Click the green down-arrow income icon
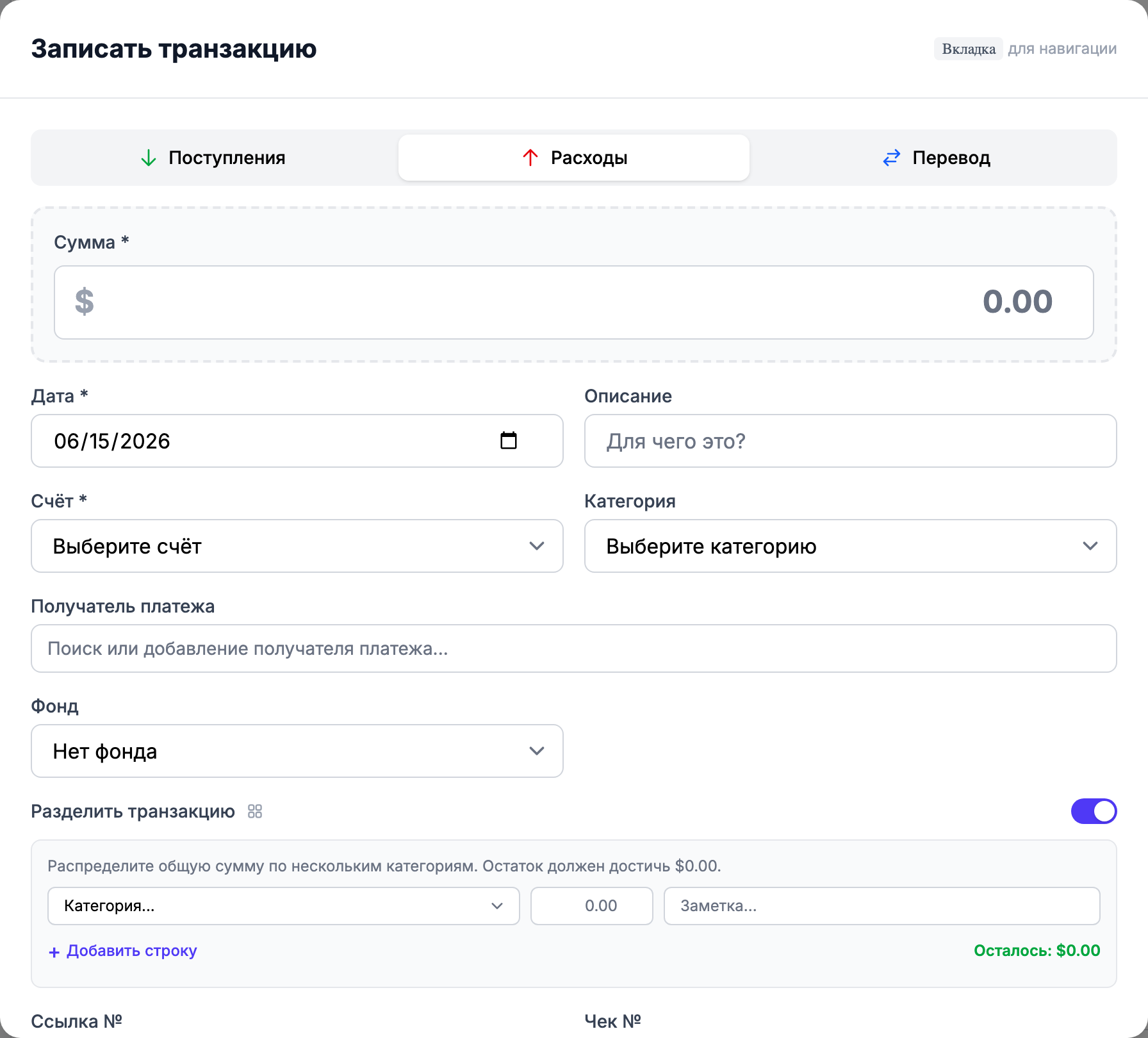1148x1038 pixels. pyautogui.click(x=148, y=158)
